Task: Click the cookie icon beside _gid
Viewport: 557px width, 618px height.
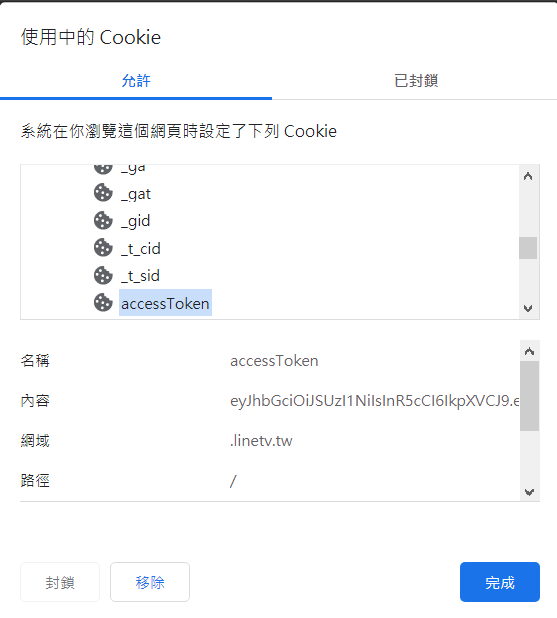Action: (103, 220)
